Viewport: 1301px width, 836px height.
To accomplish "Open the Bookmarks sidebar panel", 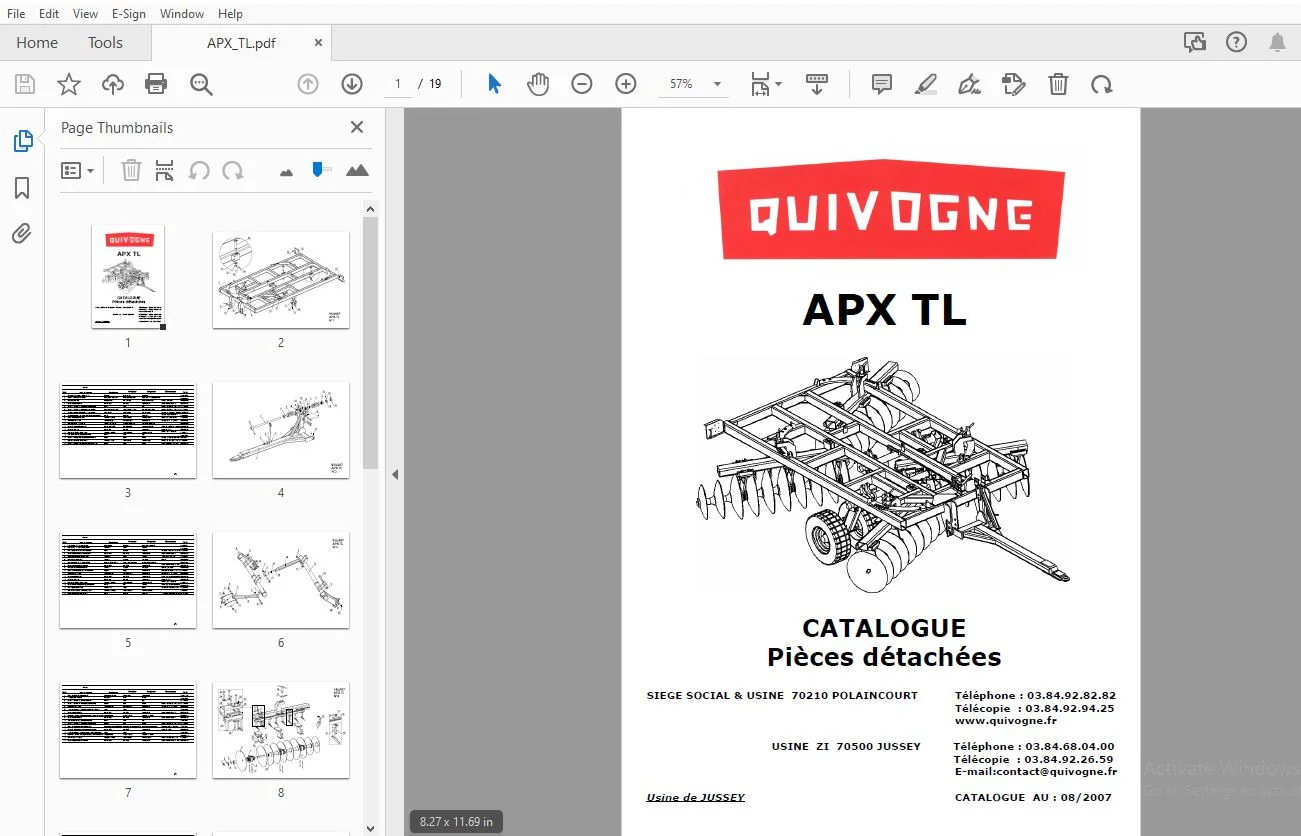I will click(x=22, y=188).
